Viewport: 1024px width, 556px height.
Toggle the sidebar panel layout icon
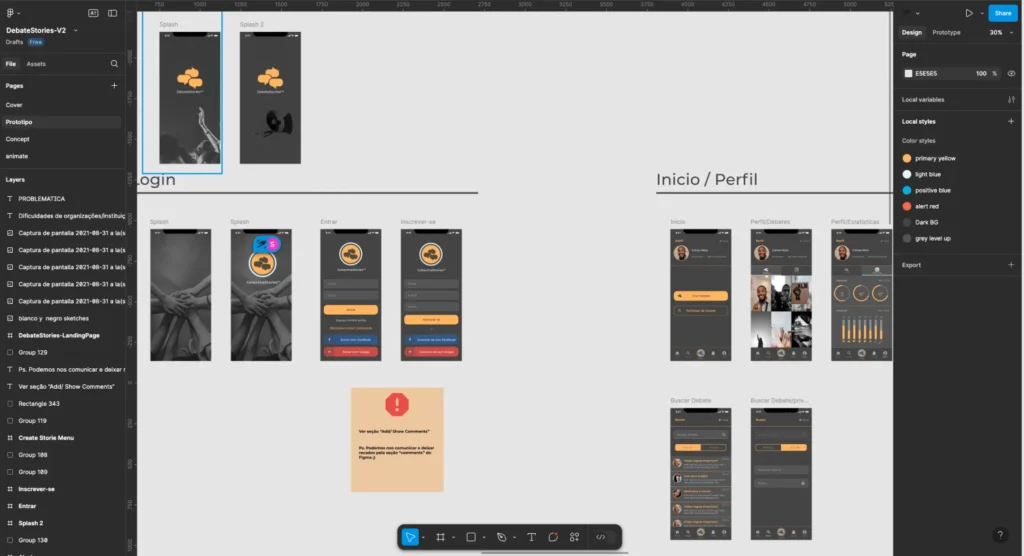(x=112, y=13)
